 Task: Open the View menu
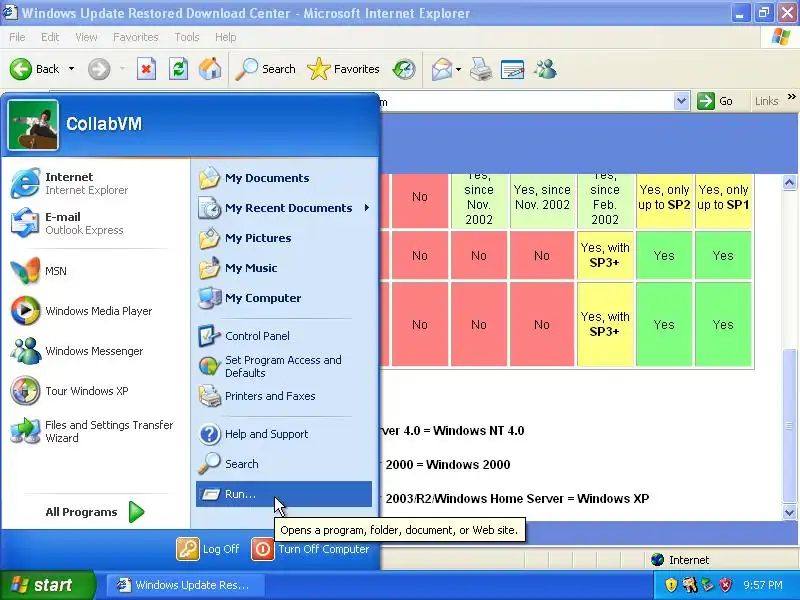coord(86,37)
